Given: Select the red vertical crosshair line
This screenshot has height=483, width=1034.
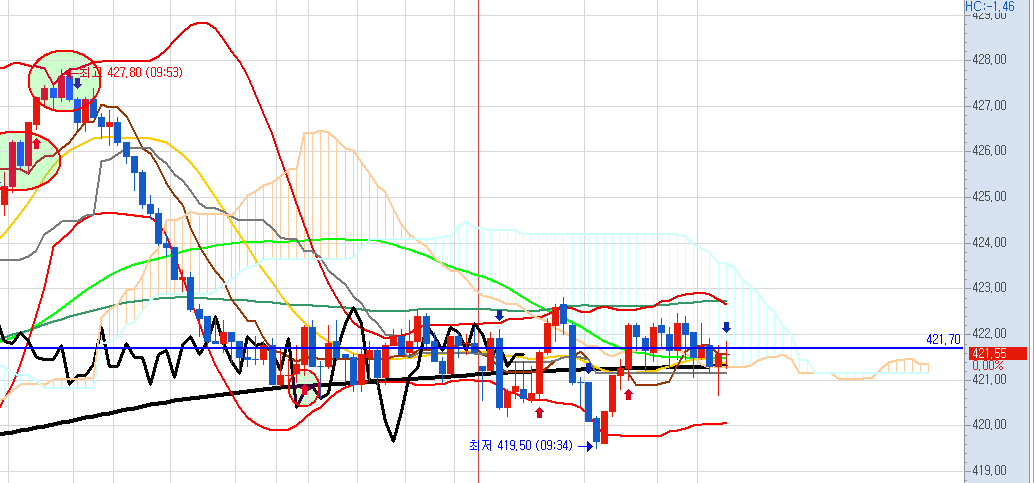Looking at the screenshot, I should click(x=478, y=242).
